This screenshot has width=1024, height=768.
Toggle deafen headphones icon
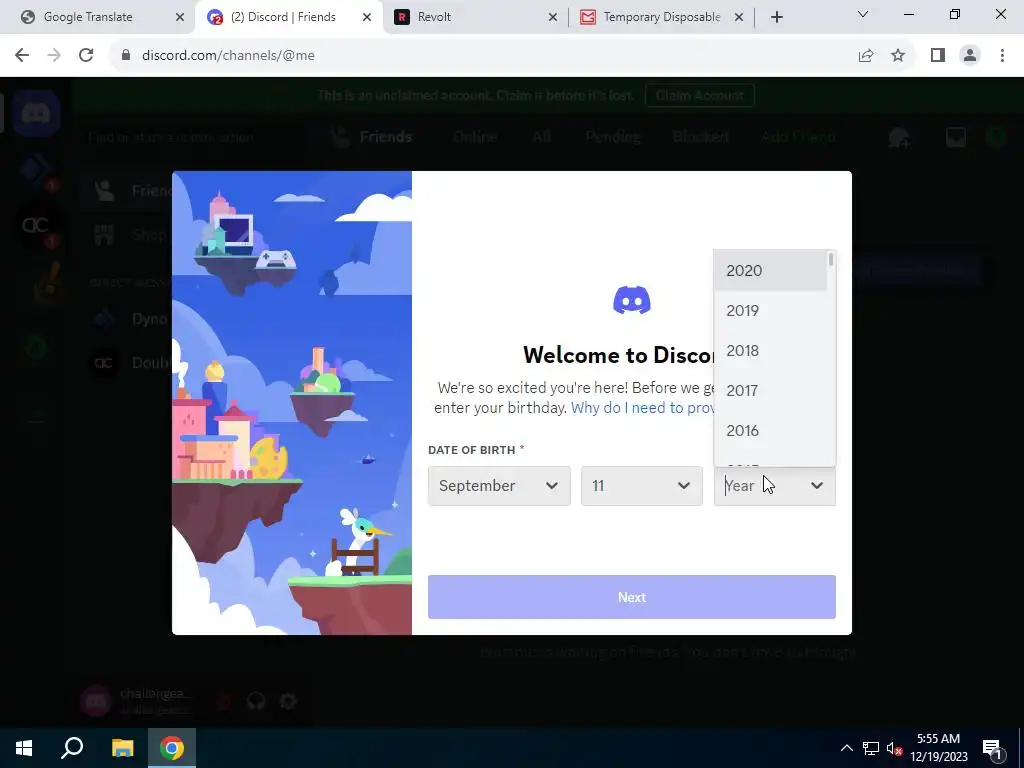256,701
